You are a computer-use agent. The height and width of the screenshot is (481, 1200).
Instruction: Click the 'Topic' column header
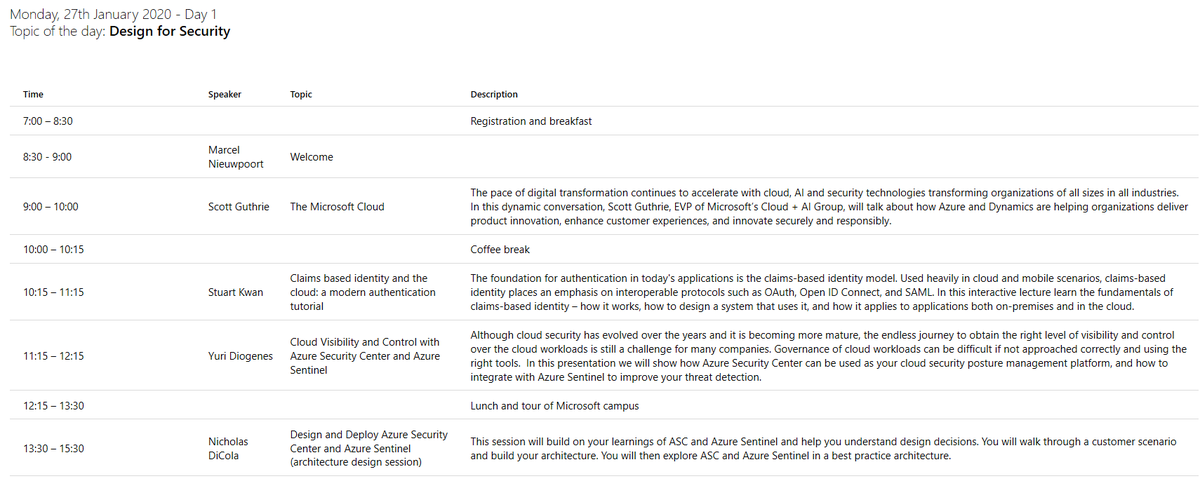[301, 95]
